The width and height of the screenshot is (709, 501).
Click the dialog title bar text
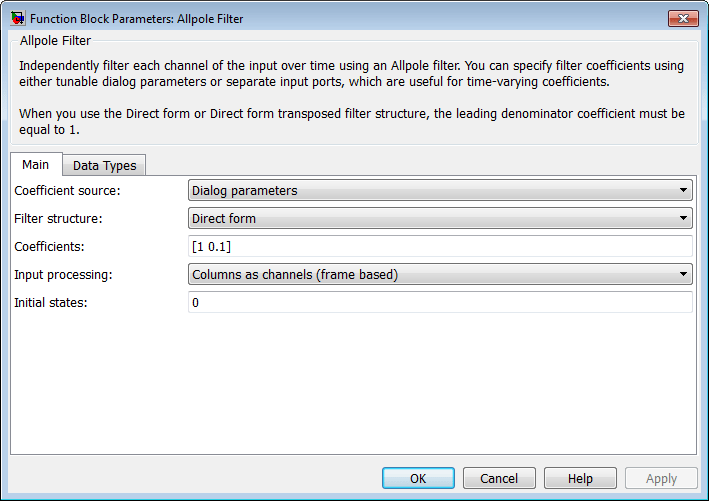[136, 18]
